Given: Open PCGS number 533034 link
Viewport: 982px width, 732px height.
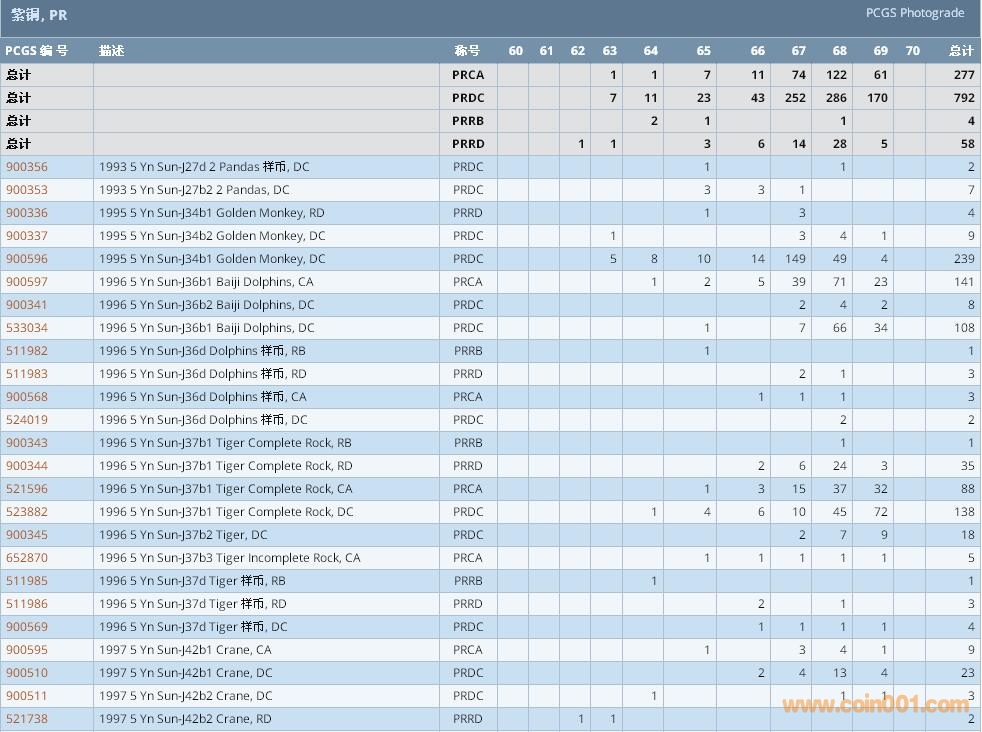Looking at the screenshot, I should [27, 328].
